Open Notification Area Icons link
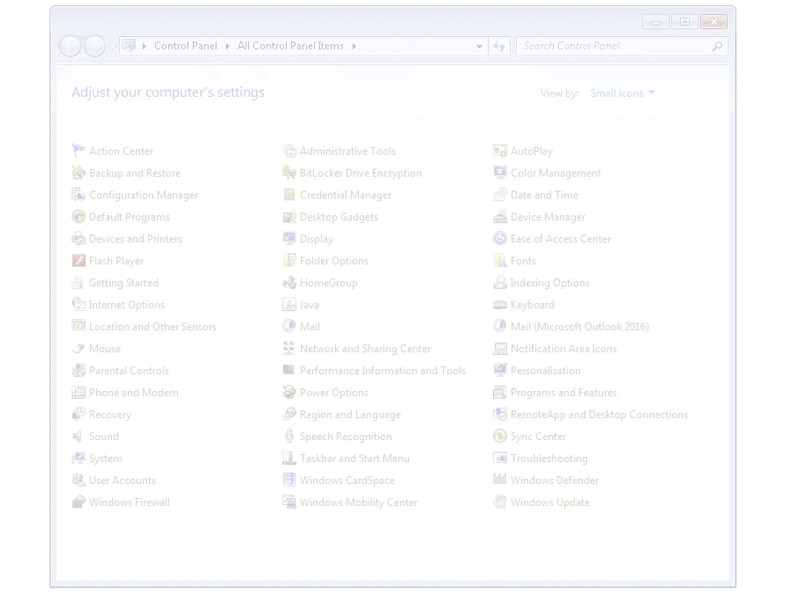This screenshot has height=600, width=800. pos(564,348)
